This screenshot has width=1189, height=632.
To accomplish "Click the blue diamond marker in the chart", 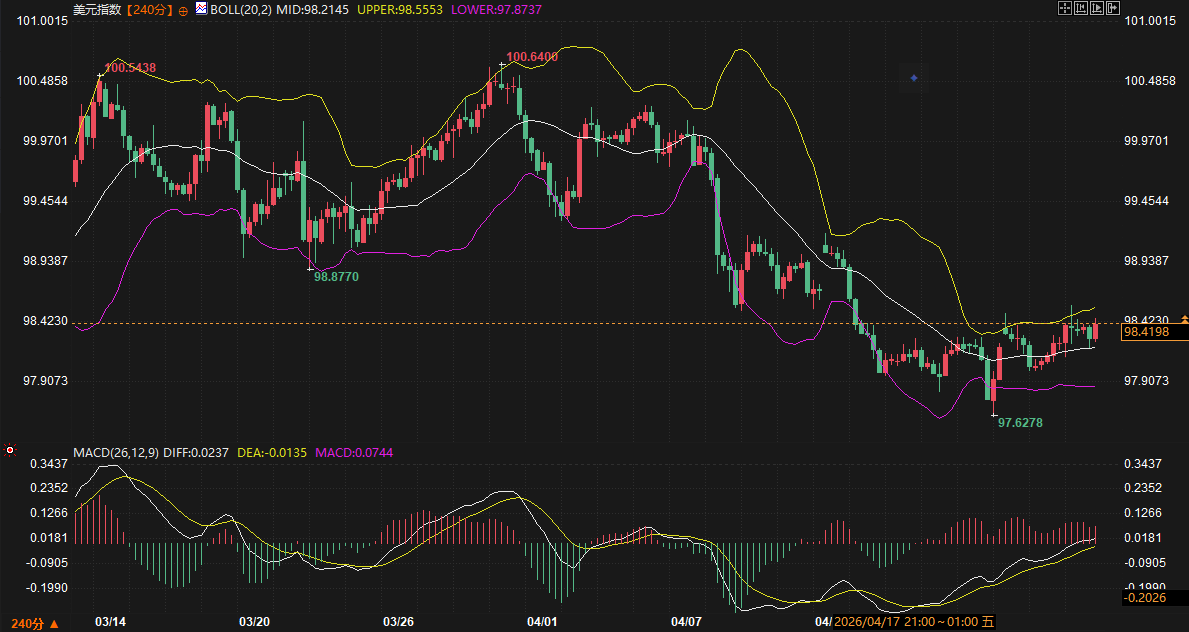I will pyautogui.click(x=913, y=78).
